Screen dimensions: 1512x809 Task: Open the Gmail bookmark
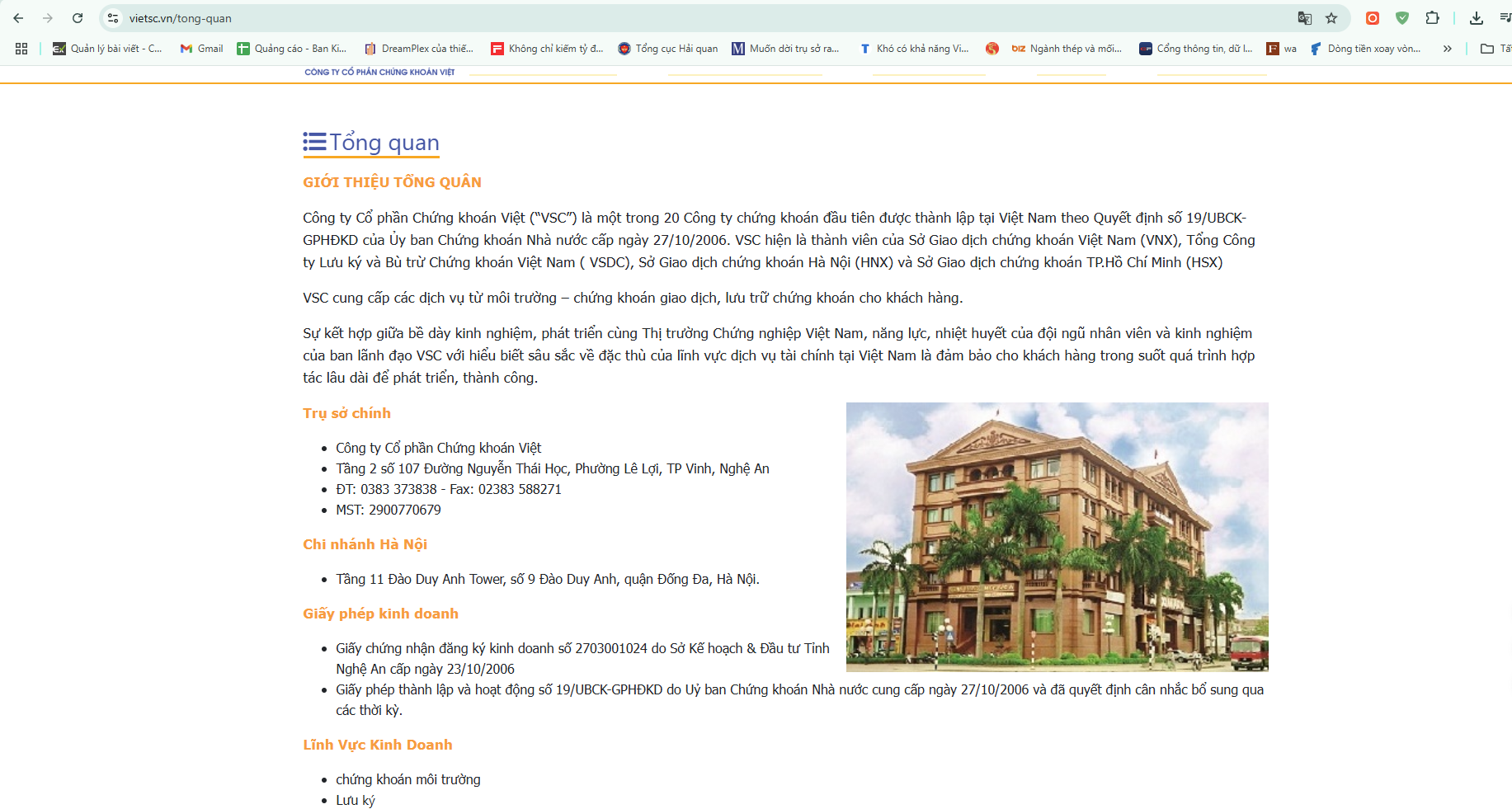point(201,49)
